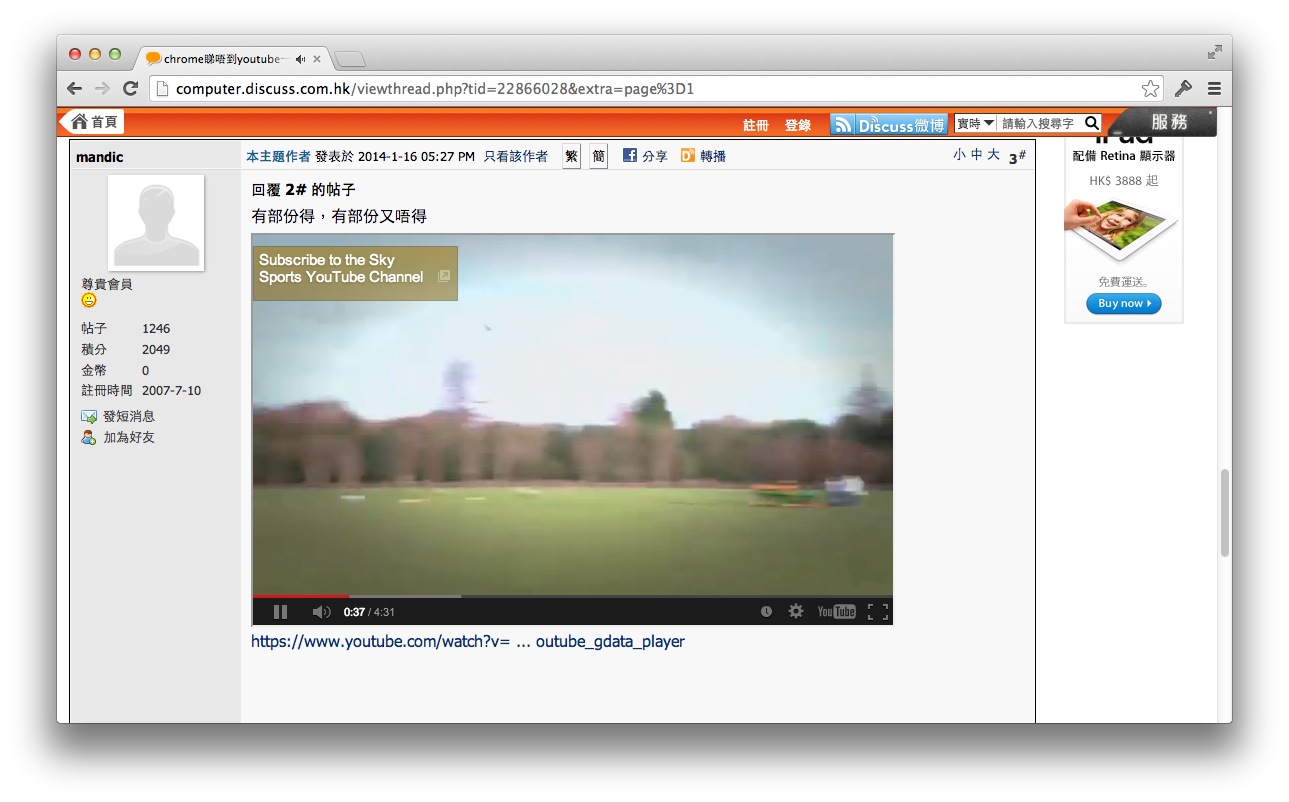This screenshot has height=802, width=1289.
Task: Click Buy now in iPad ad
Action: [x=1124, y=303]
